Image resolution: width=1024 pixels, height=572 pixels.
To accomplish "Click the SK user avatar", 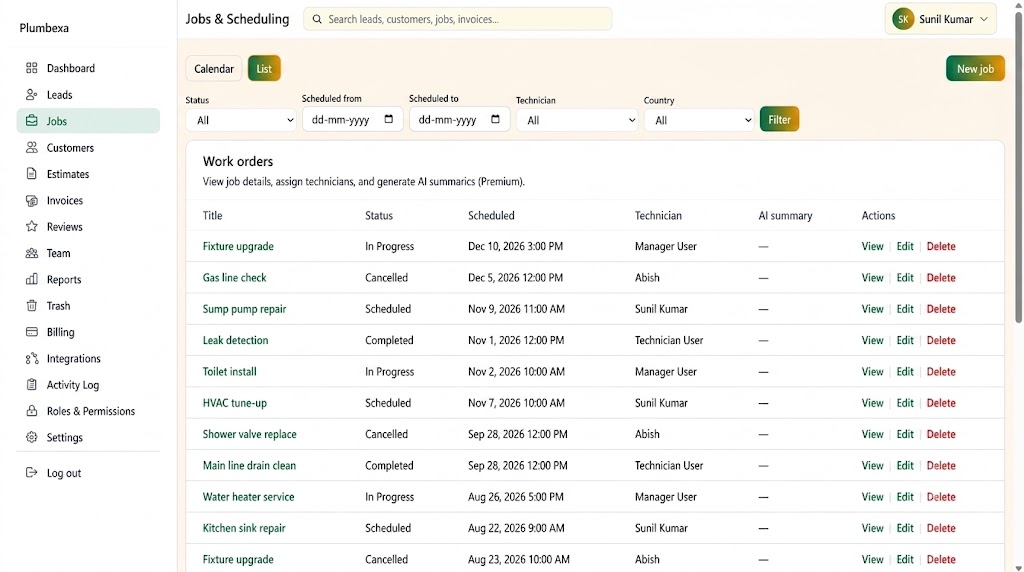I will coord(903,19).
